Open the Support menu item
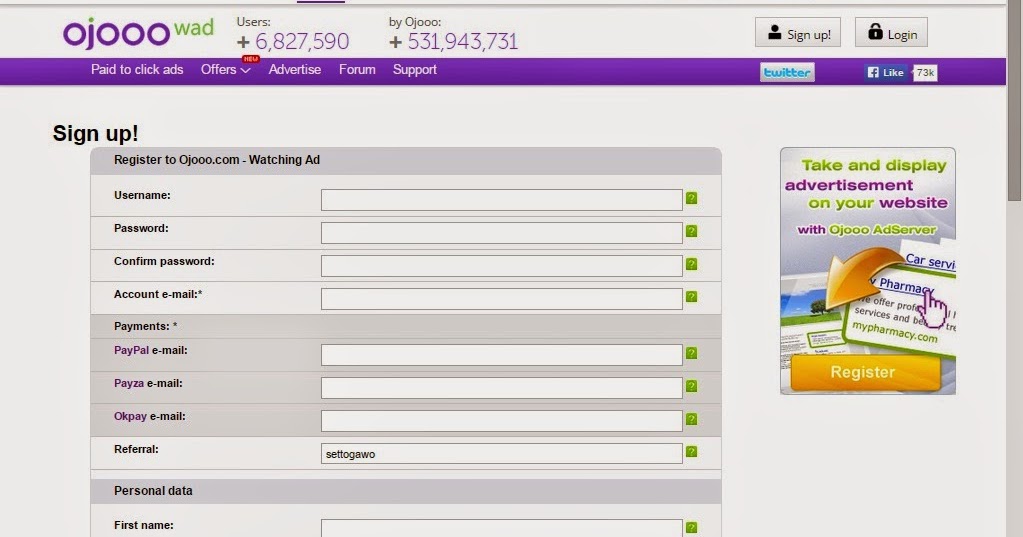The height and width of the screenshot is (537, 1023). tap(414, 69)
